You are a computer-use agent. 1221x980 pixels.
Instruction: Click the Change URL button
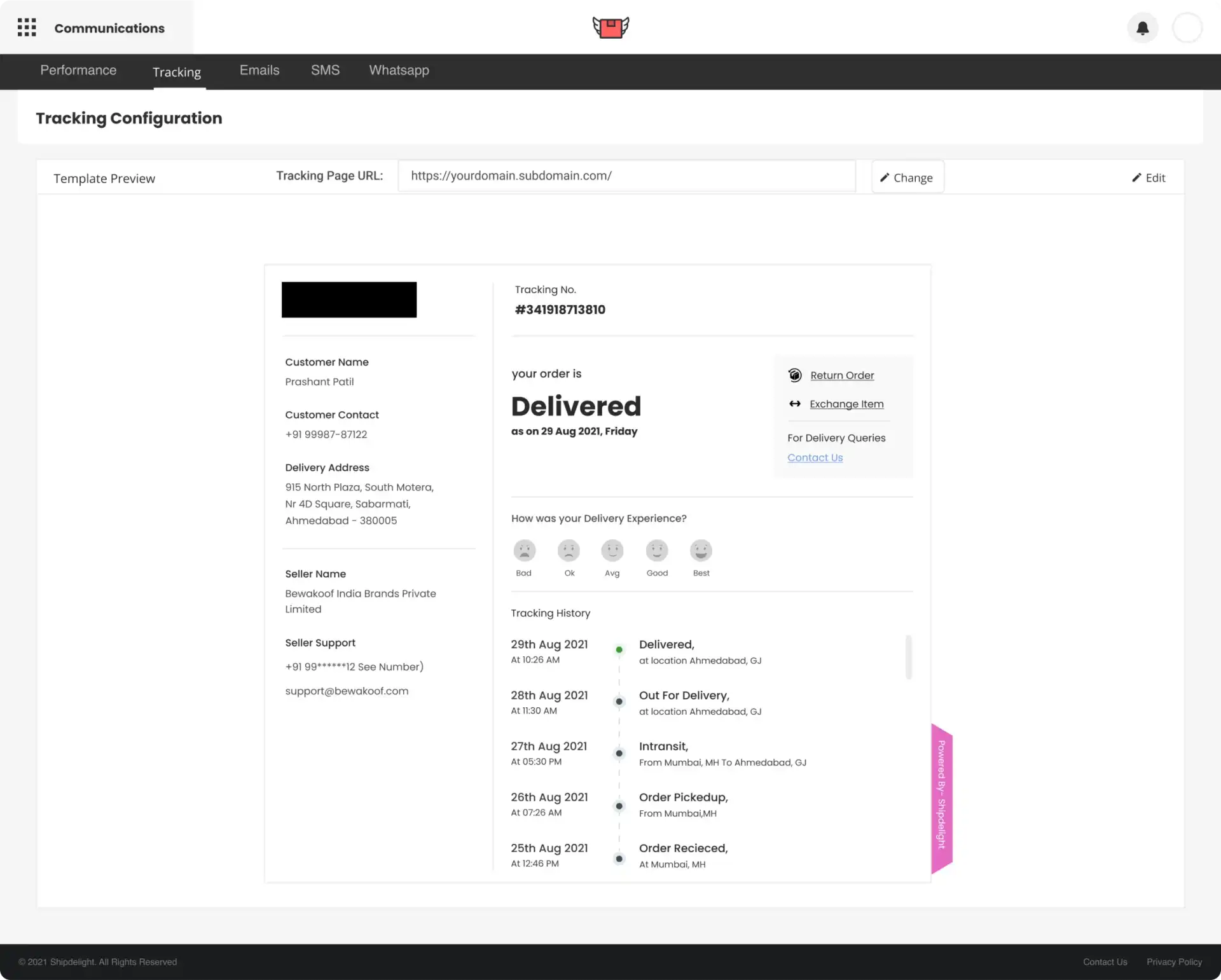pyautogui.click(x=907, y=177)
